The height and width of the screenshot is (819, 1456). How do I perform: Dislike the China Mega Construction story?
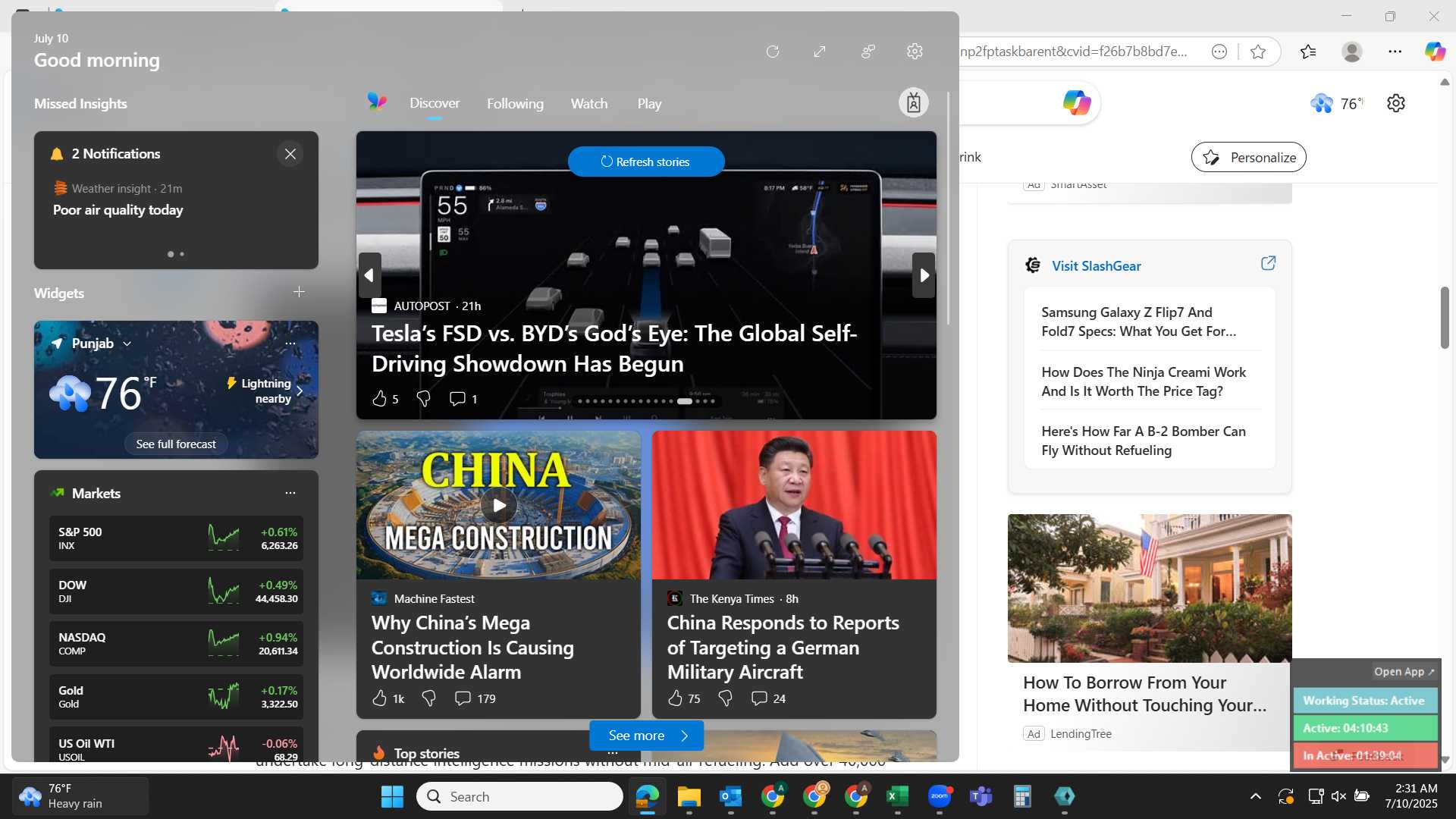click(428, 698)
